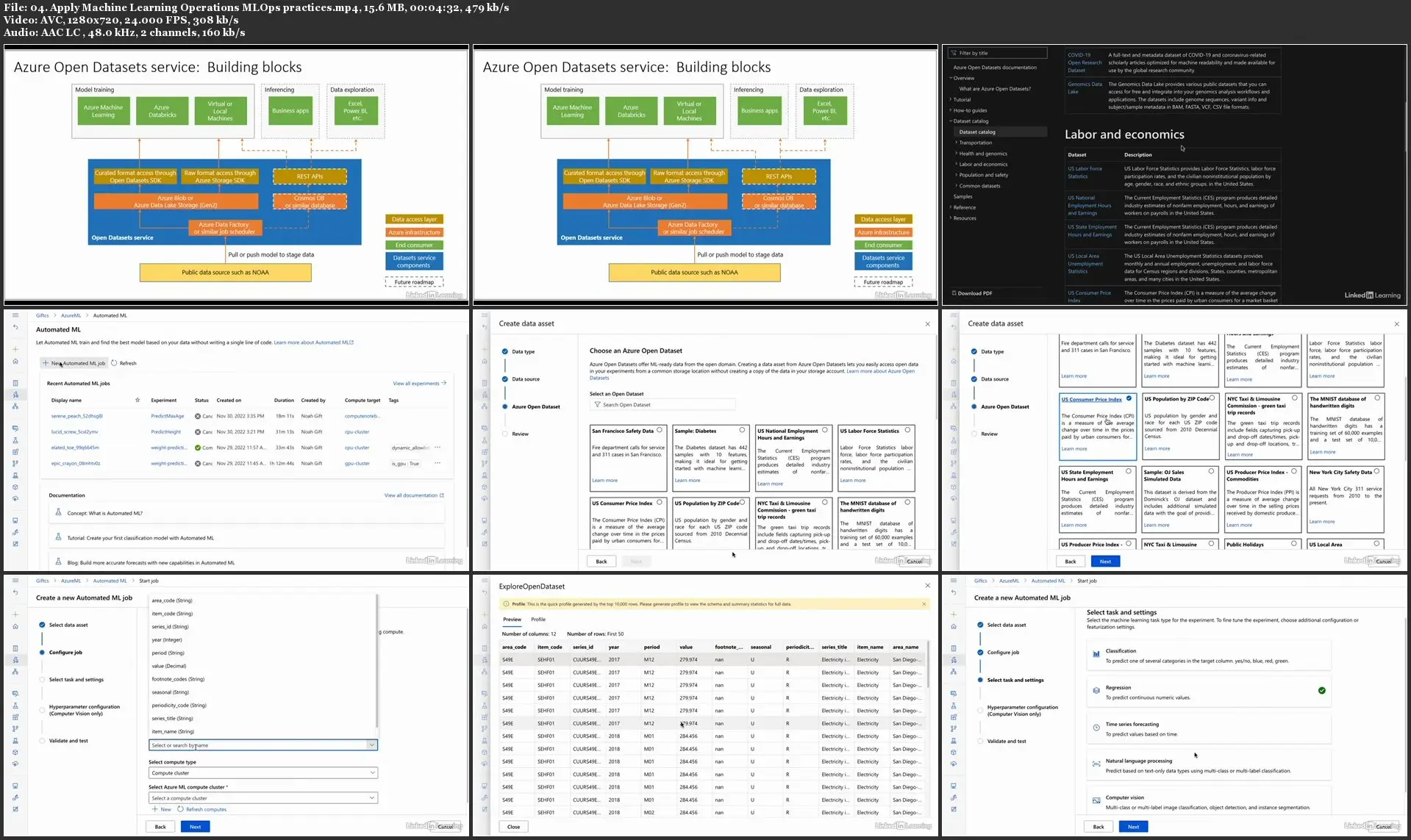Viewport: 1411px width, 840px height.
Task: Open Compute monitor sidebar icon on Configure job page
Action: click(x=15, y=786)
